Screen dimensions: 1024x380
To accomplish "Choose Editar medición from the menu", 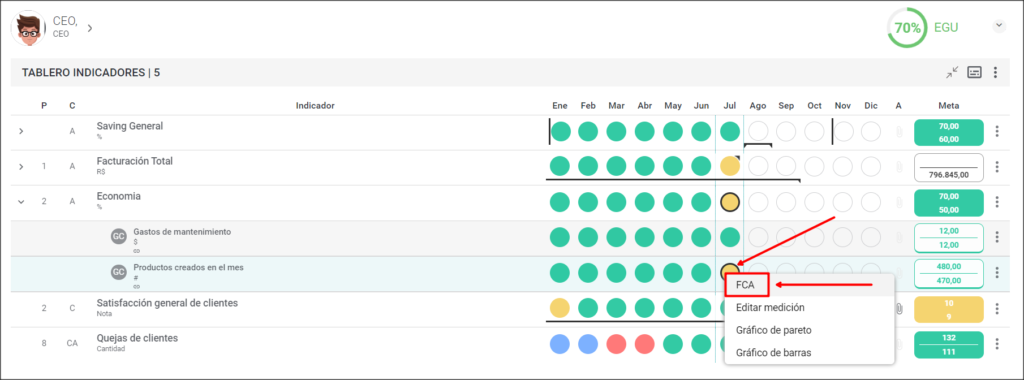I will pyautogui.click(x=770, y=308).
